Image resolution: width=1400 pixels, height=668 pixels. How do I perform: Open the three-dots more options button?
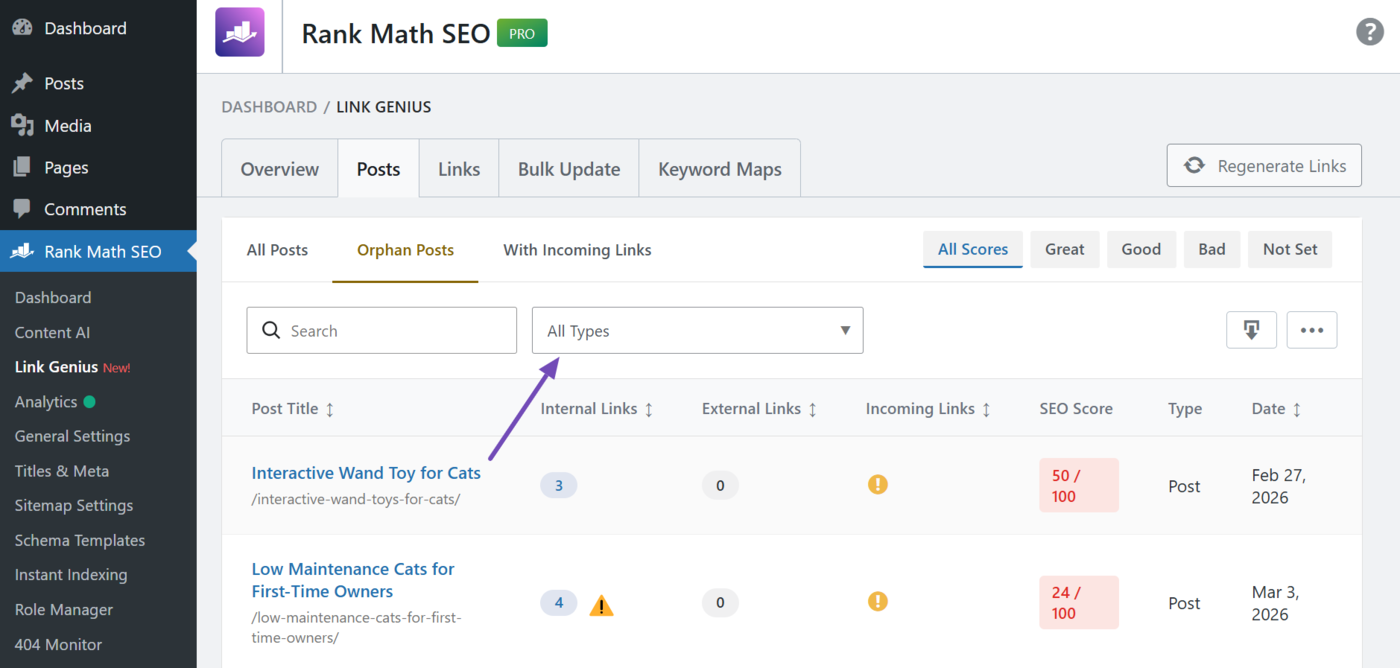click(x=1312, y=330)
